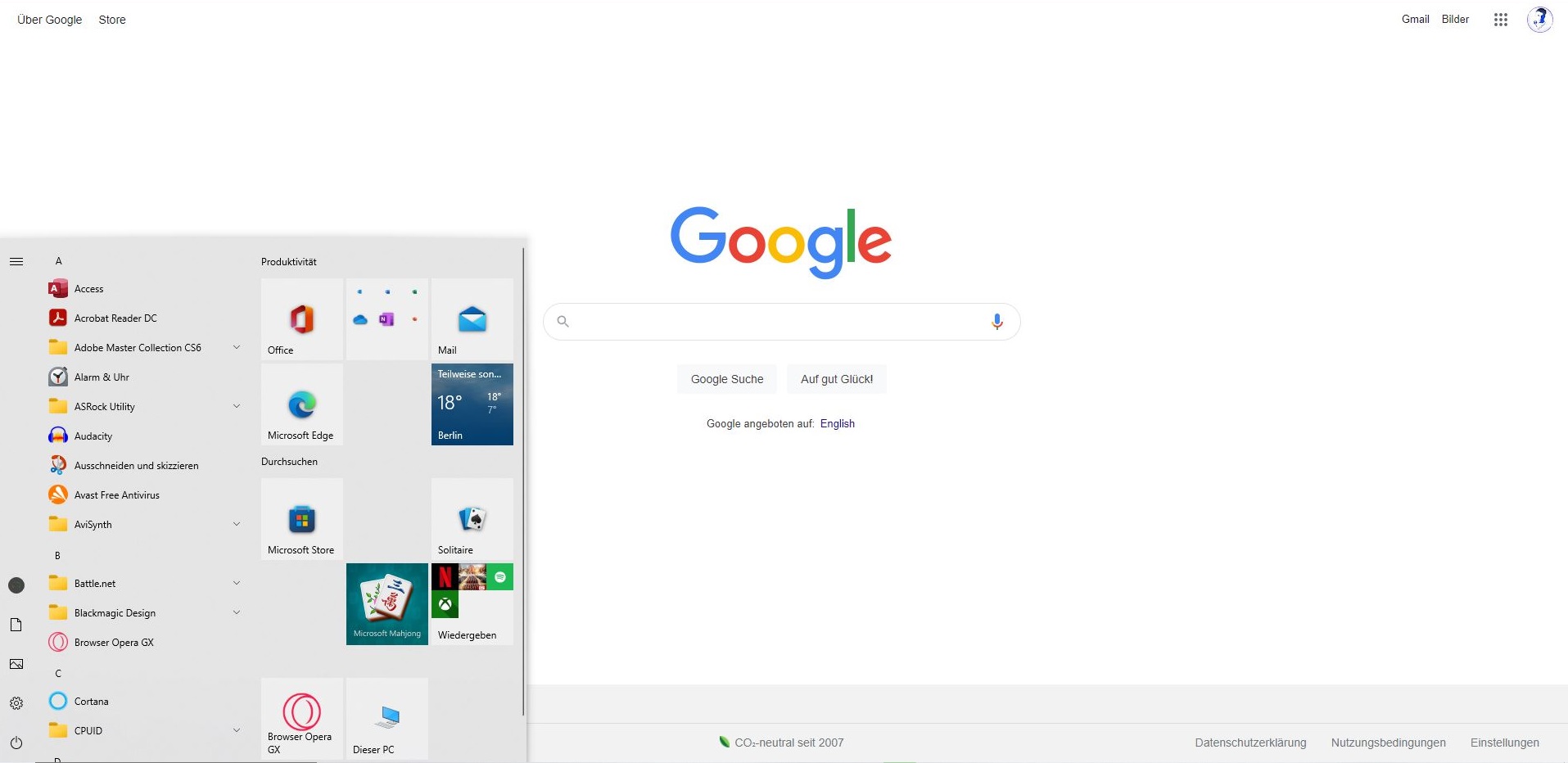The width and height of the screenshot is (1568, 763).
Task: Click the Xbox icon in Wiedergeben group
Action: point(445,605)
